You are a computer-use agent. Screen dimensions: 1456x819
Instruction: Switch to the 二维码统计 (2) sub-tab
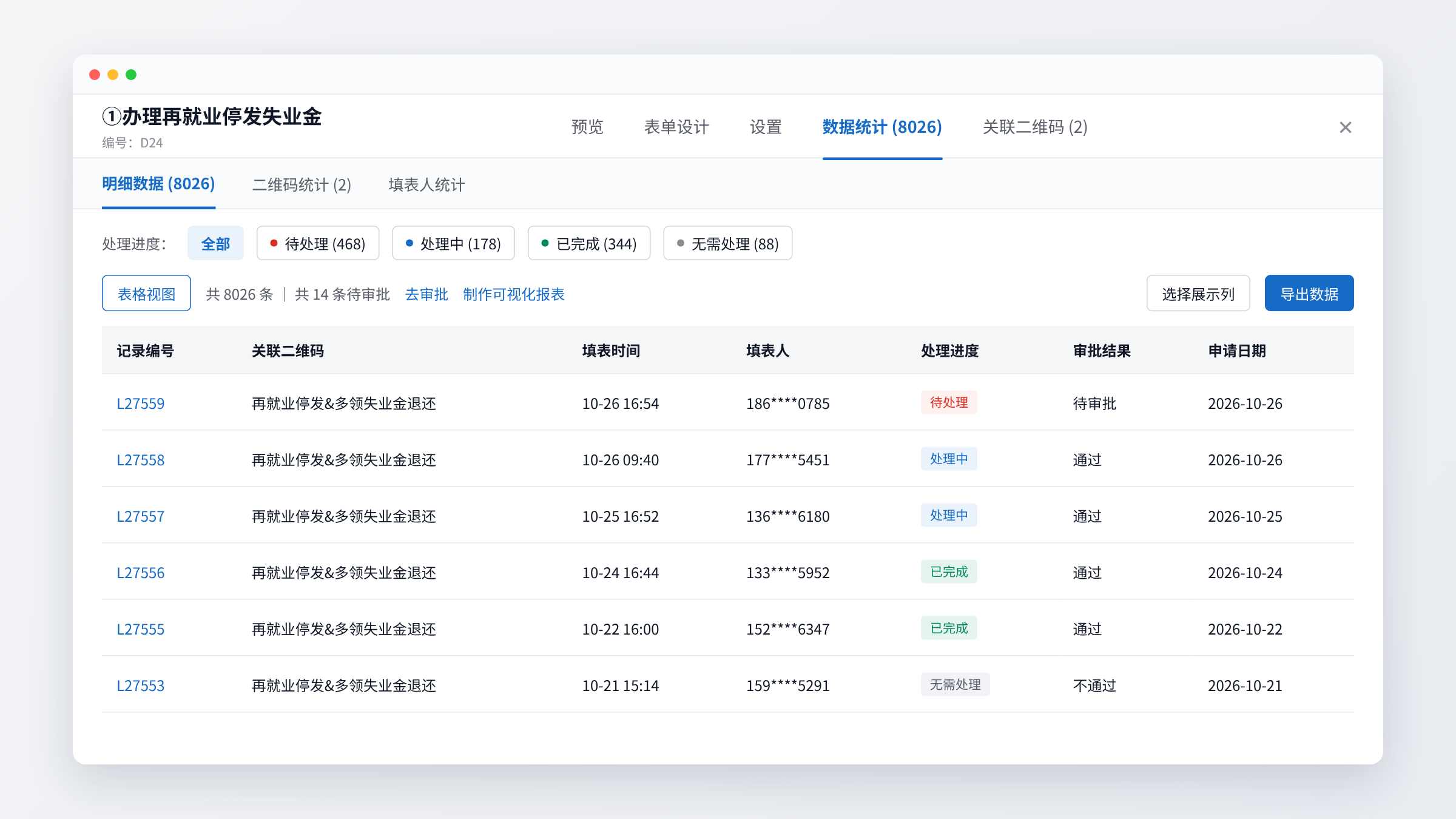click(302, 184)
